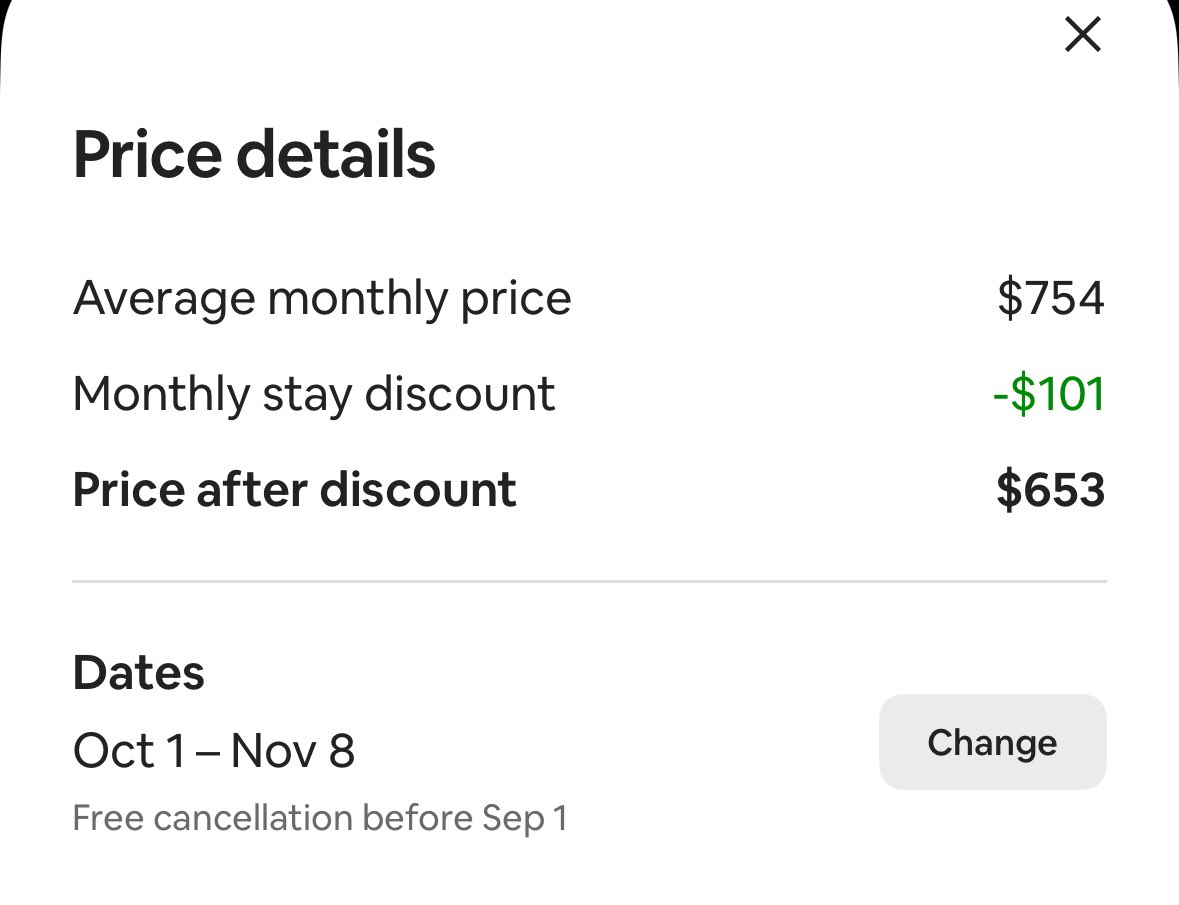Tap the Sep 1 cancellation deadline

(x=525, y=818)
